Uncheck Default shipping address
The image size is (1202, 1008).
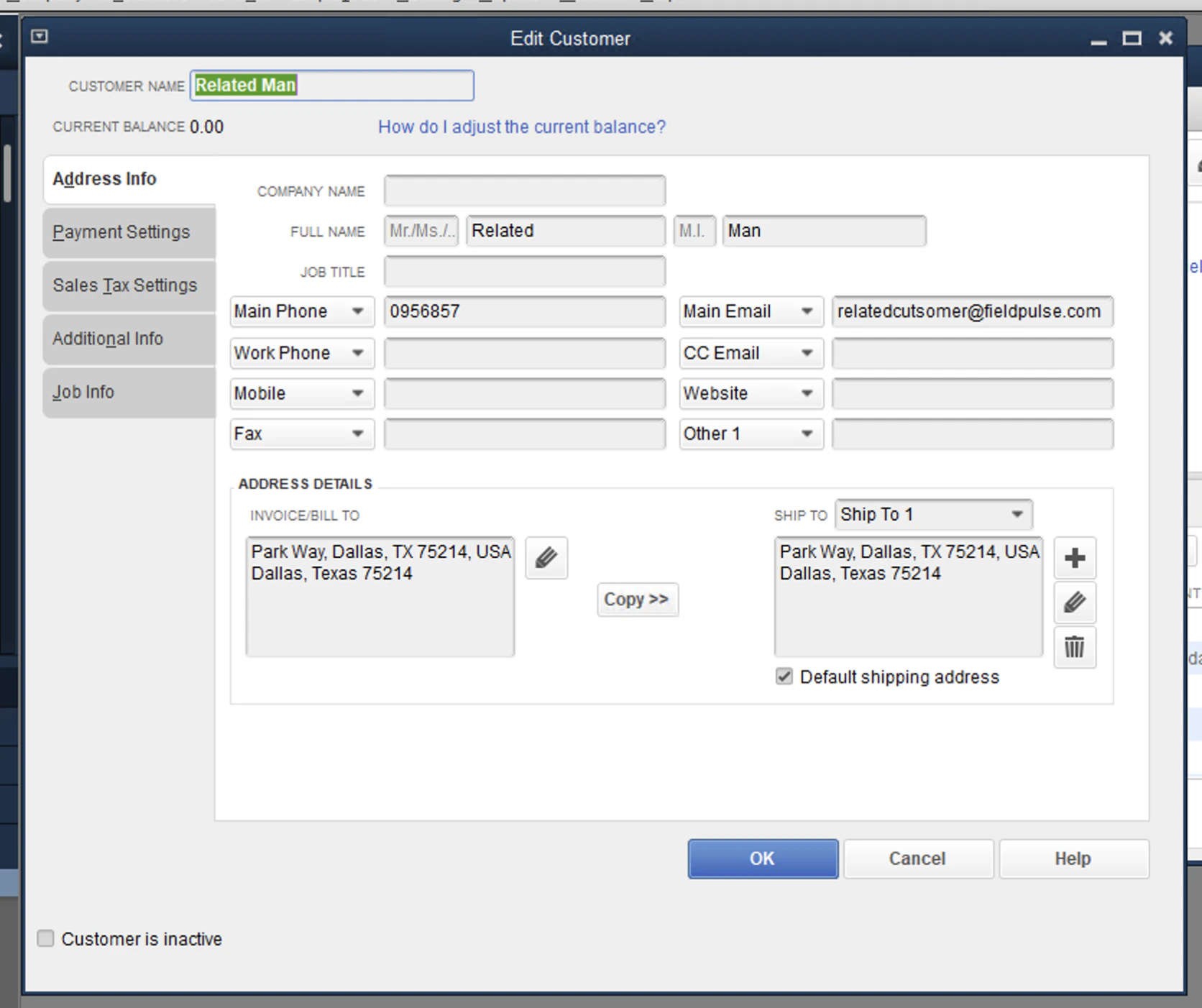pos(784,677)
